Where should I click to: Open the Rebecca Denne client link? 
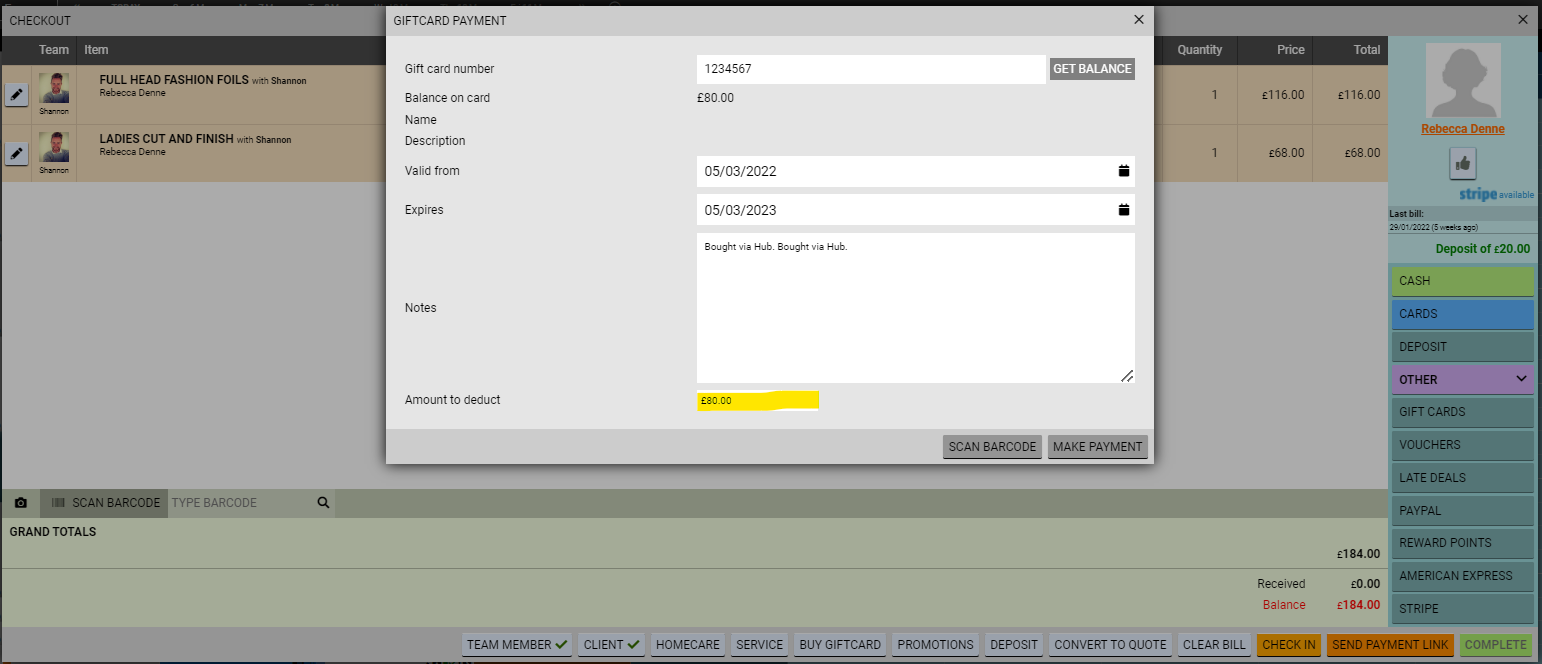[x=1462, y=129]
